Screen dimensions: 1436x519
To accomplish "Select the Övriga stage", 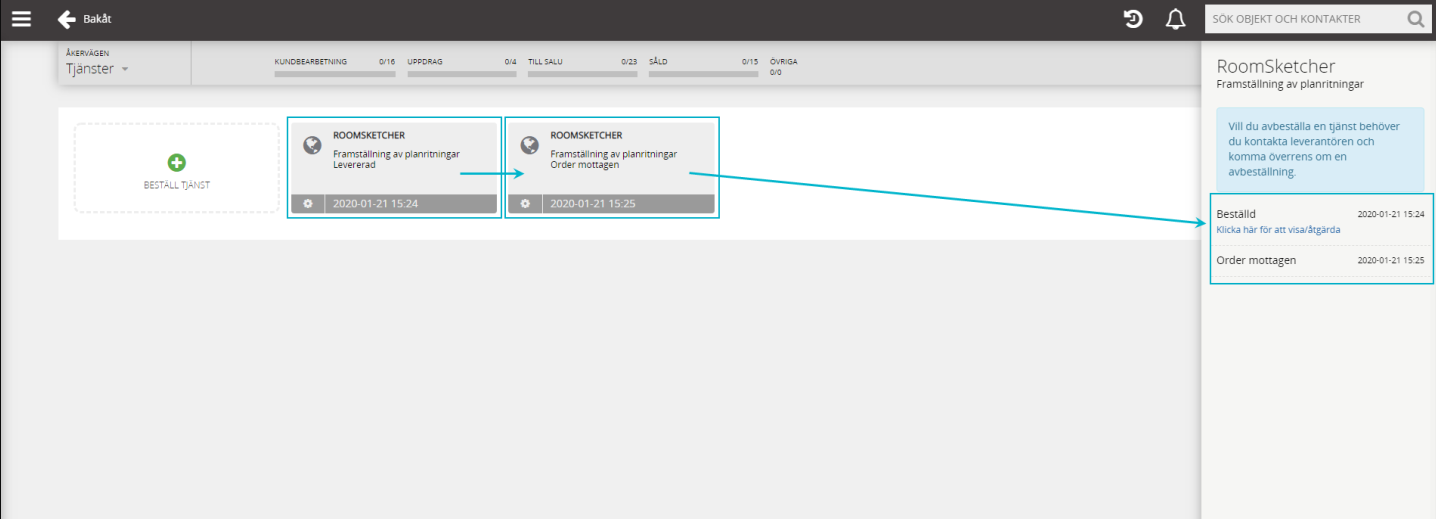I will click(x=784, y=67).
